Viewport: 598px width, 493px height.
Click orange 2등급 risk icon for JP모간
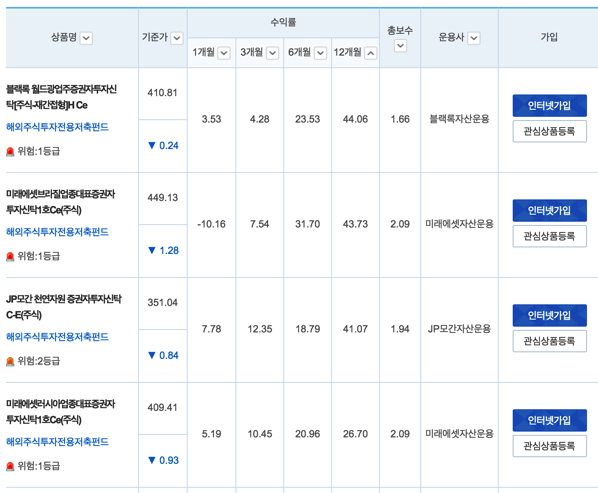pyautogui.click(x=10, y=361)
